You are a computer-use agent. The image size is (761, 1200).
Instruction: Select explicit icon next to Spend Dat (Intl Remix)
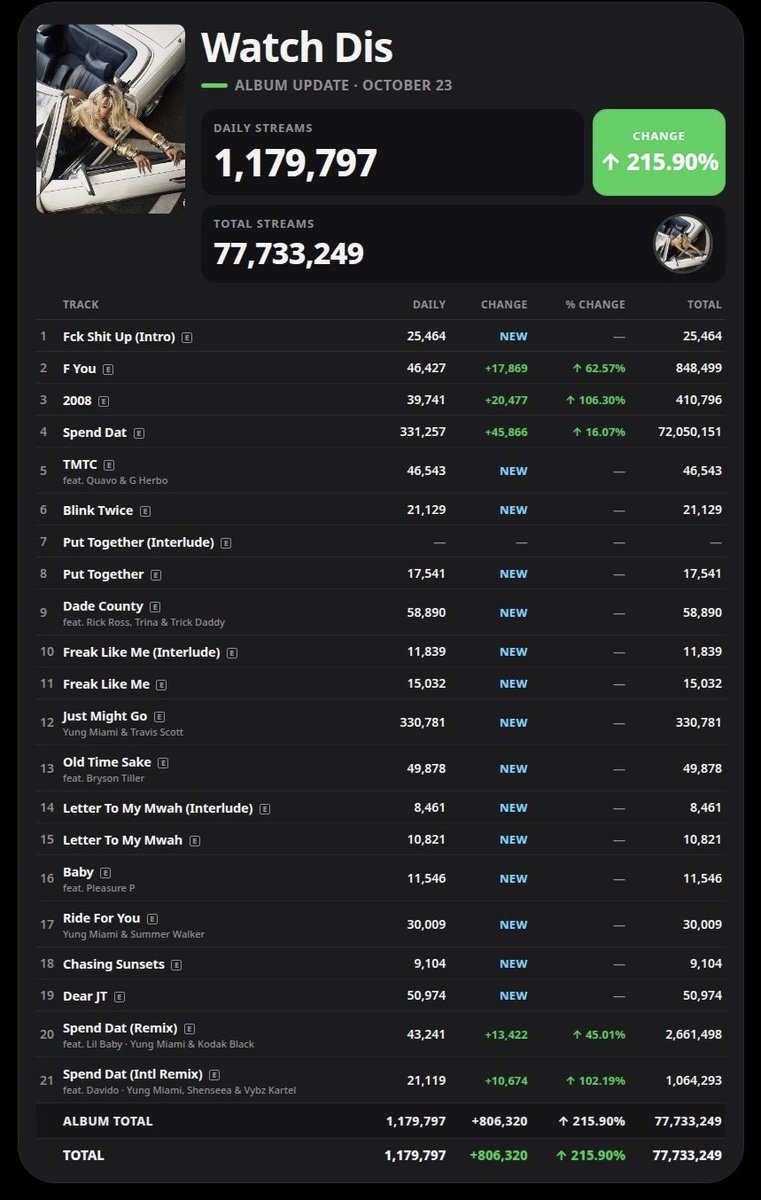216,1075
